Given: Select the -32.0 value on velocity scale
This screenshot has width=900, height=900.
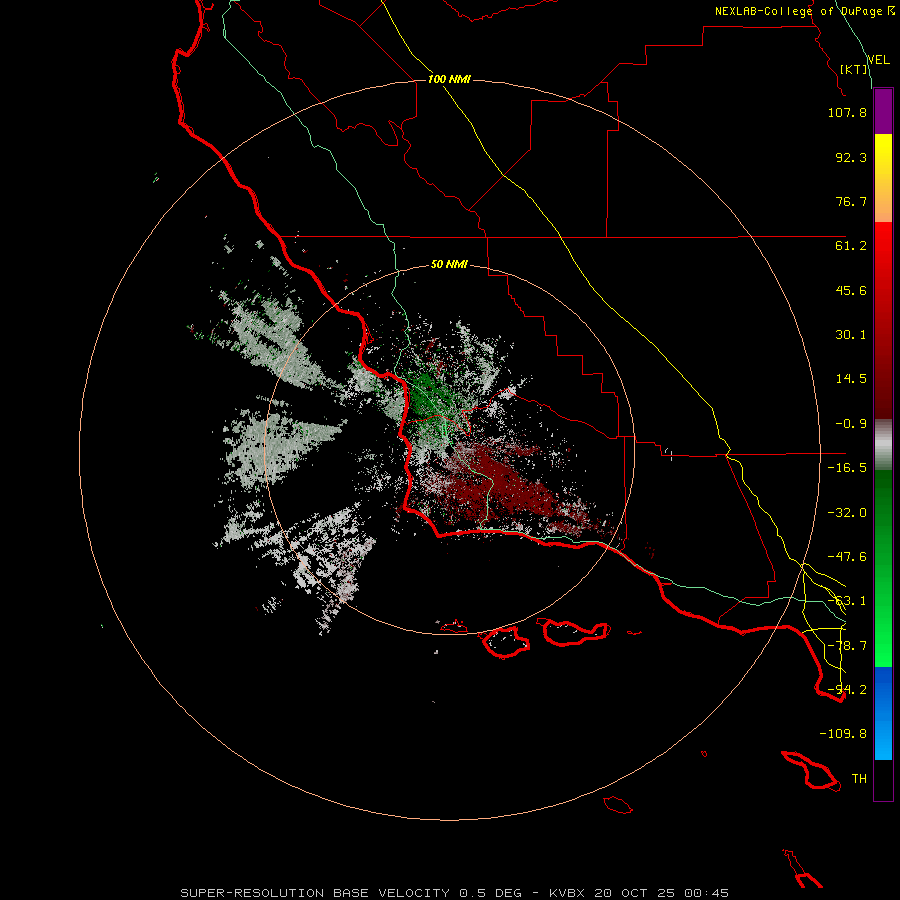Looking at the screenshot, I should [847, 513].
